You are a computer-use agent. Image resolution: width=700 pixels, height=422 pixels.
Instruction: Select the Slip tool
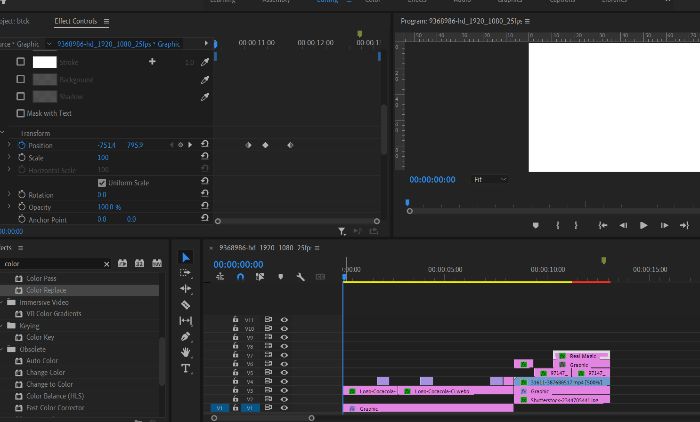click(185, 320)
